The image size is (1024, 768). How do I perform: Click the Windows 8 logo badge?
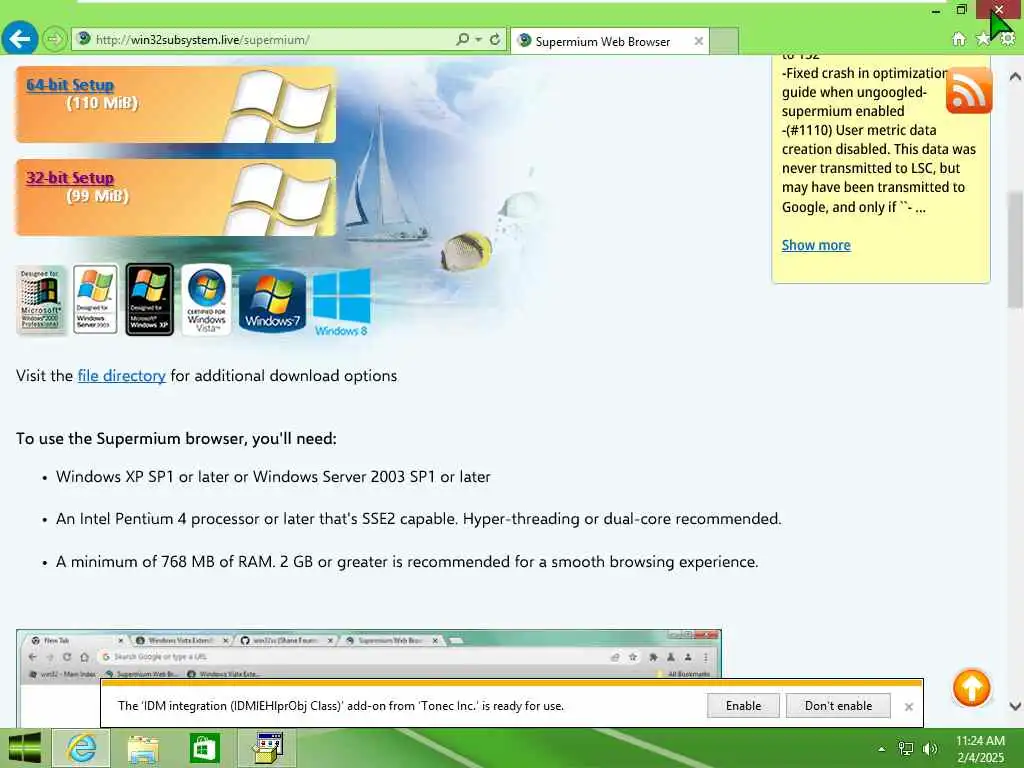(341, 302)
